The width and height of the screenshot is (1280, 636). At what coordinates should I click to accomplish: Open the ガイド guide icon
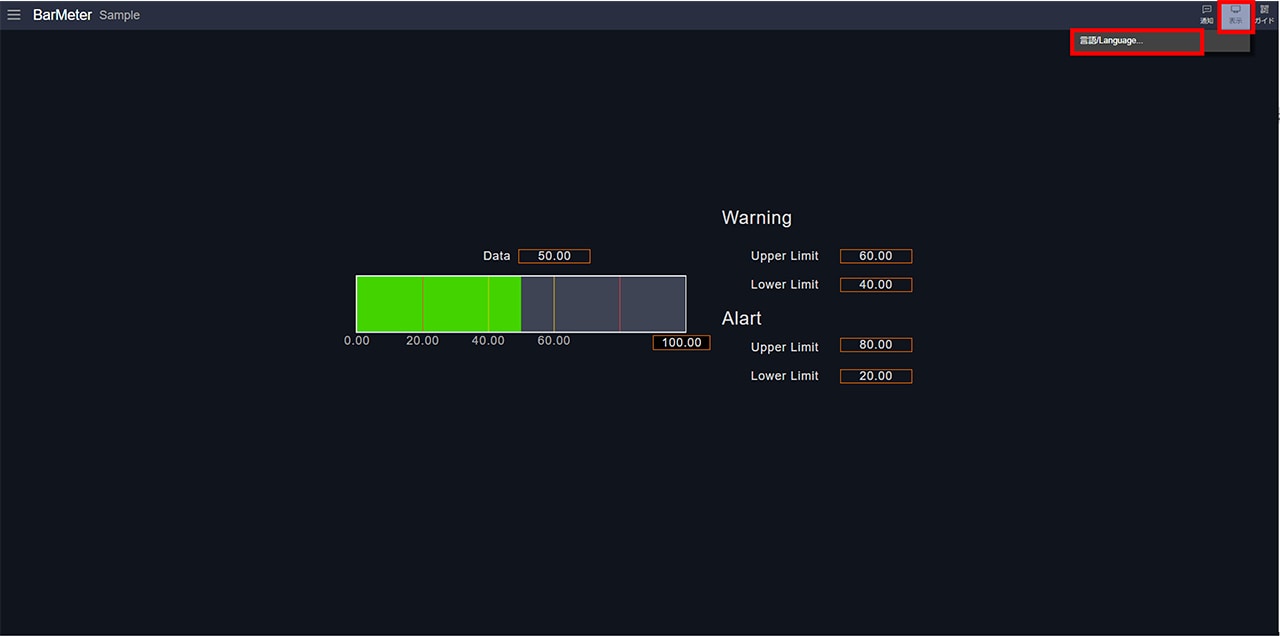pyautogui.click(x=1264, y=14)
